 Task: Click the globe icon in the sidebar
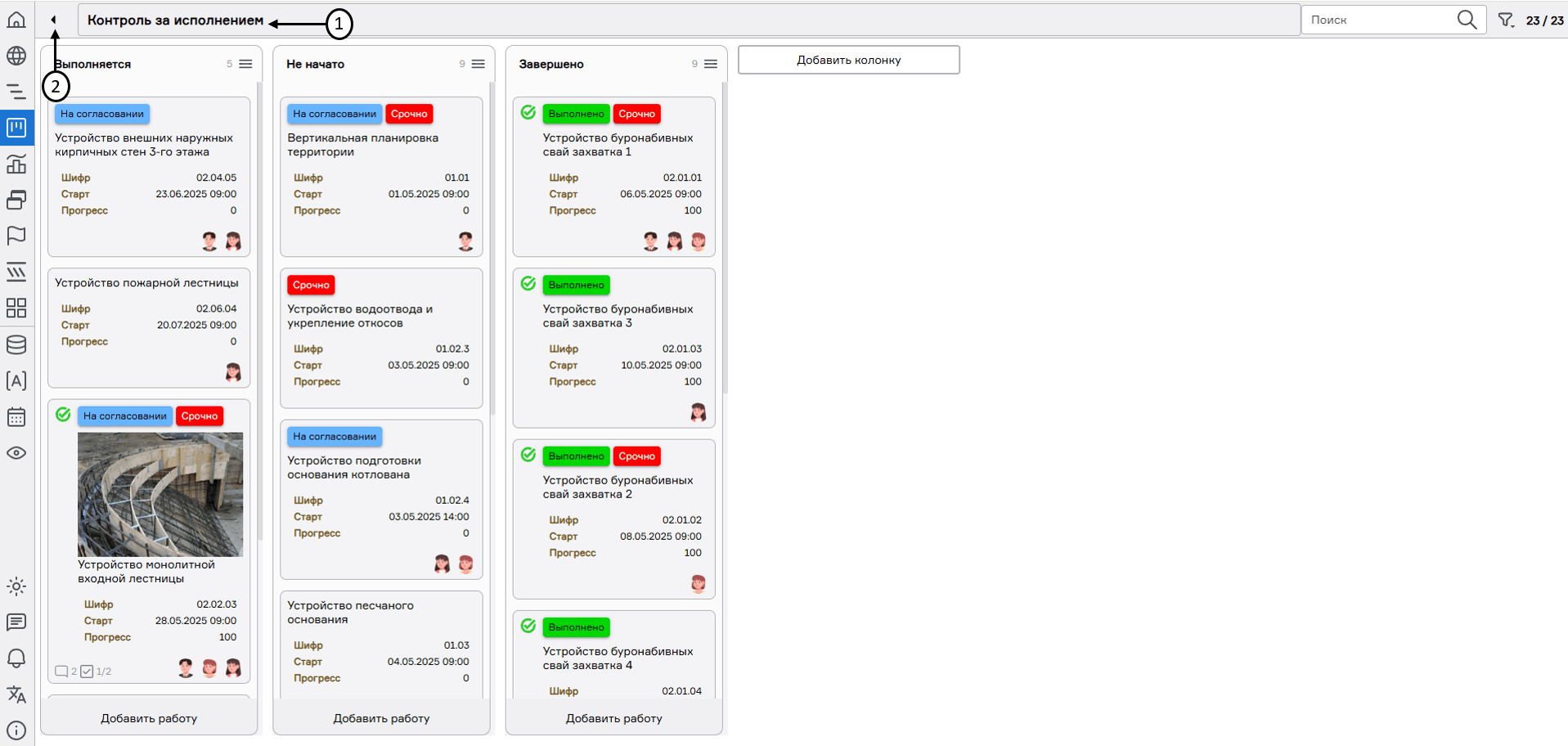pyautogui.click(x=16, y=56)
